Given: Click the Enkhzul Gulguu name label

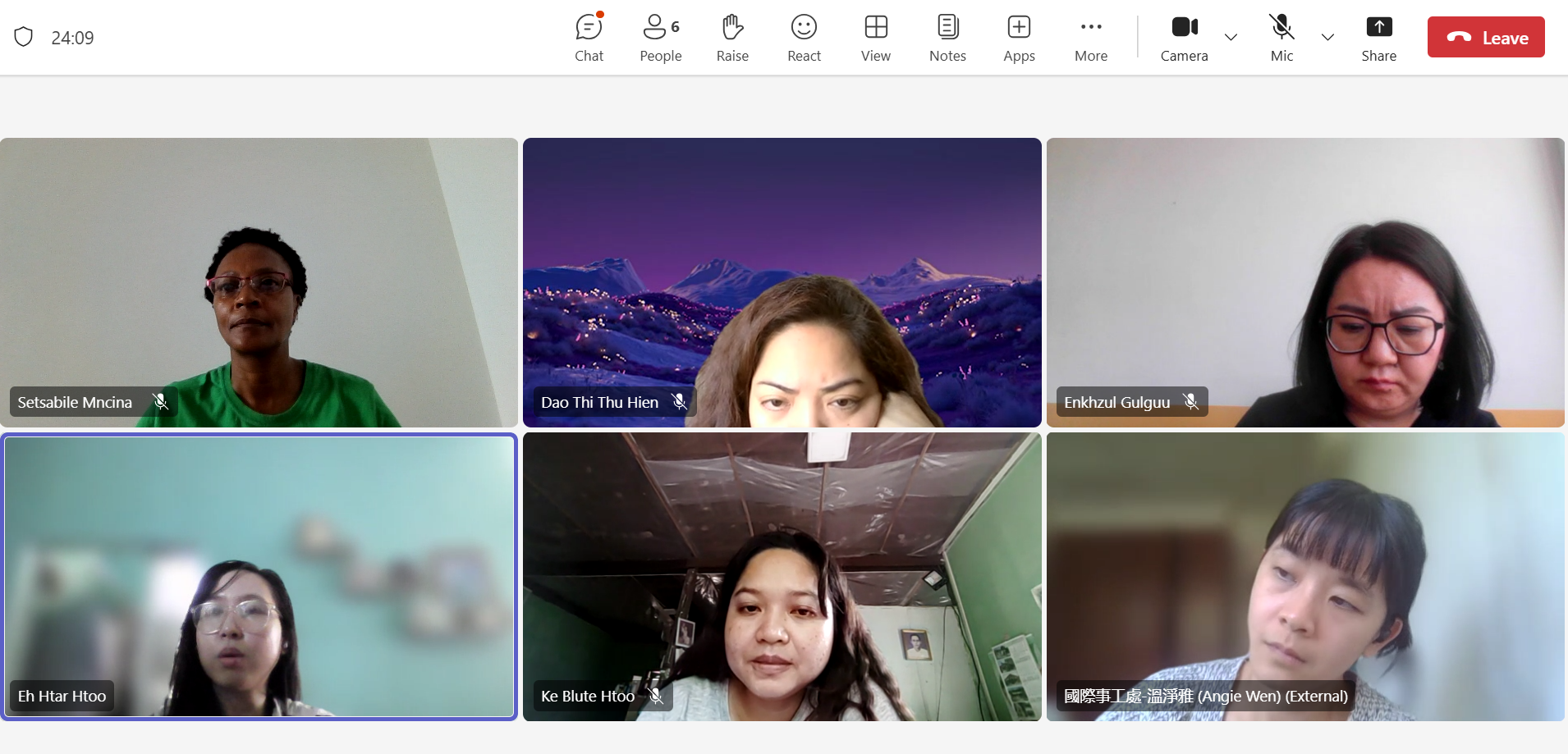Looking at the screenshot, I should coord(1116,402).
